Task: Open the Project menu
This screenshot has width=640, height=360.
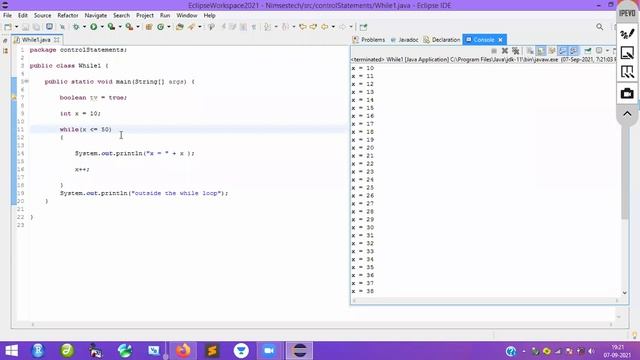Action: 145,16
